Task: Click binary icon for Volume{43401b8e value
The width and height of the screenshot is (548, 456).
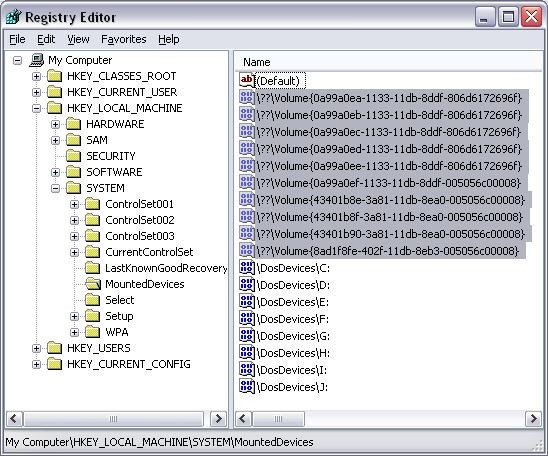Action: (247, 200)
